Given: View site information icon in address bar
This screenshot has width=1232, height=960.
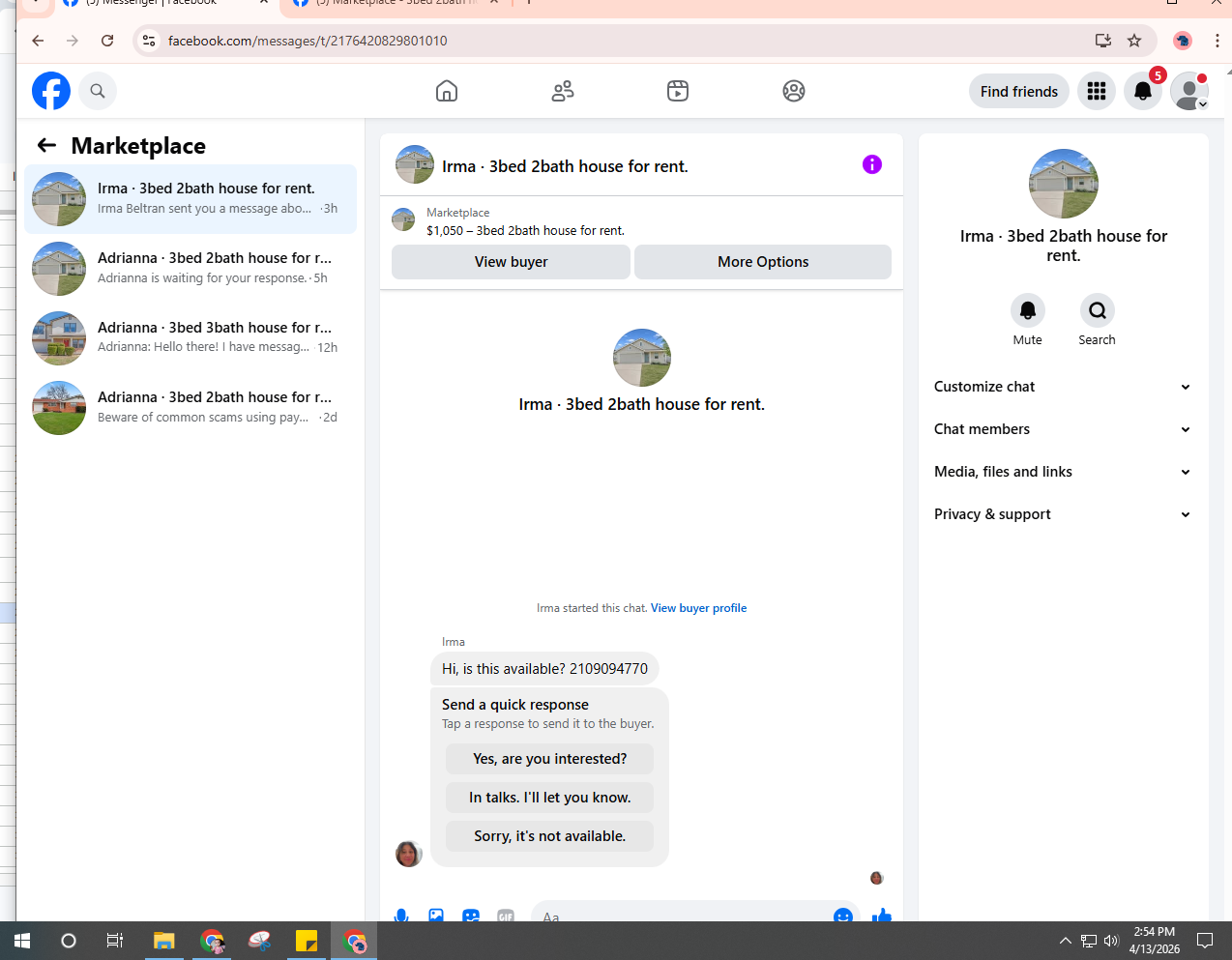Looking at the screenshot, I should [x=149, y=41].
